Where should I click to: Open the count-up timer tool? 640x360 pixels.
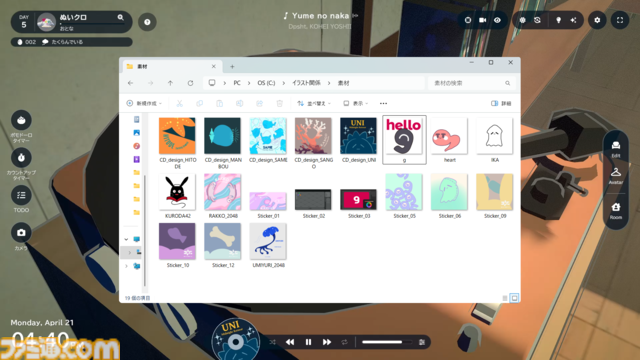(x=21, y=158)
